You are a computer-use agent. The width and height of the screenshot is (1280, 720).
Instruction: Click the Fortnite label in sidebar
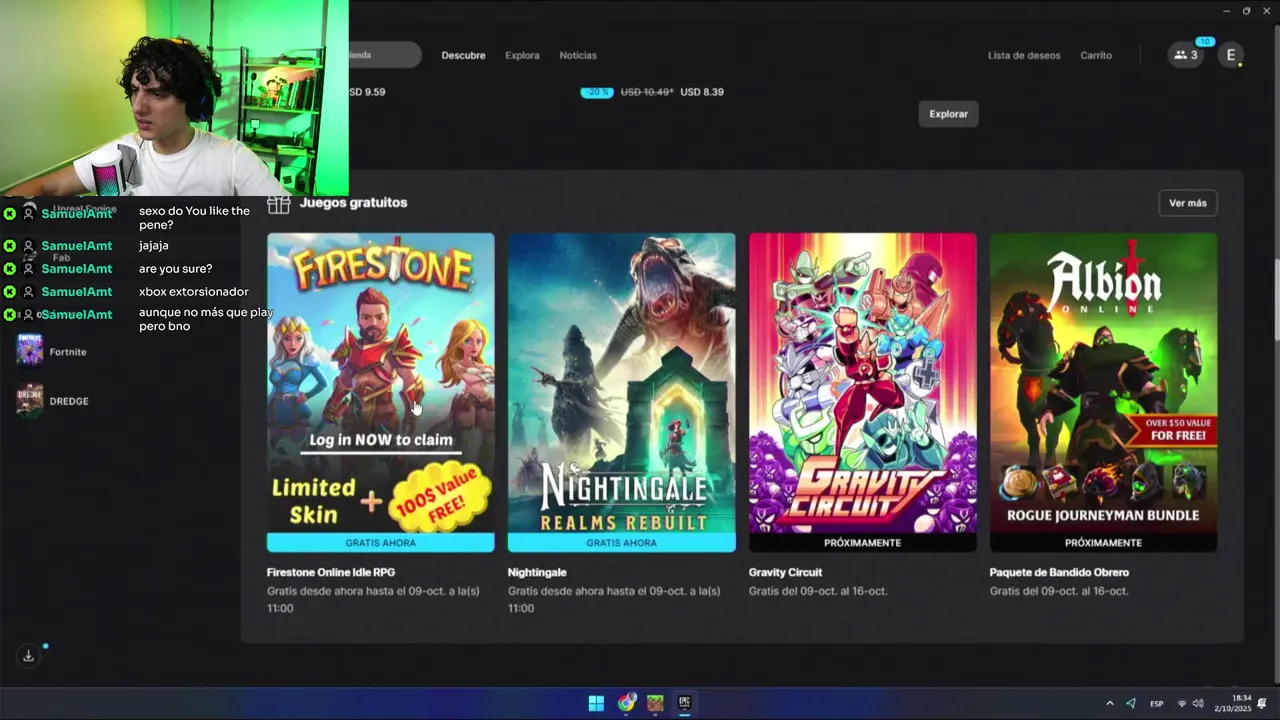[x=68, y=352]
